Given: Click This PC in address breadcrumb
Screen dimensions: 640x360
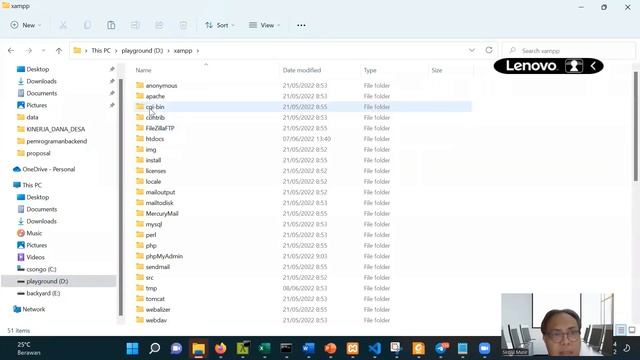Looking at the screenshot, I should pos(101,51).
